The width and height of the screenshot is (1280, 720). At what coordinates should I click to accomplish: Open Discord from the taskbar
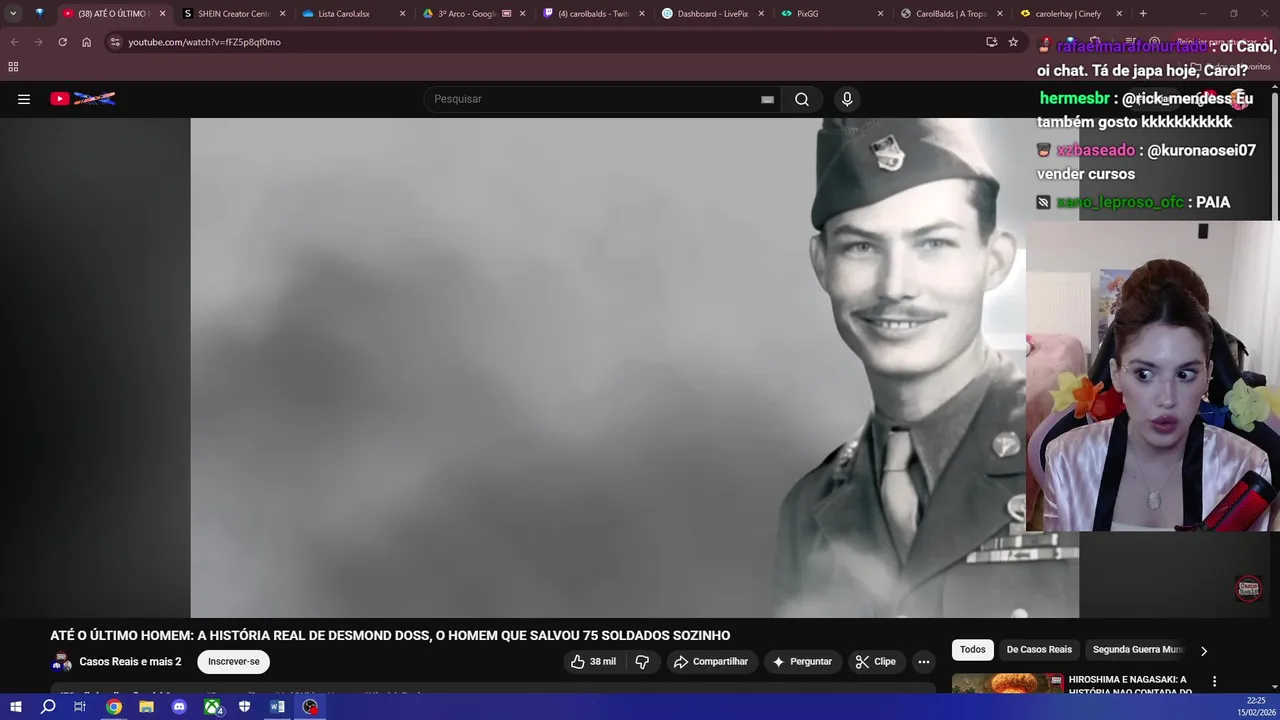pos(179,707)
